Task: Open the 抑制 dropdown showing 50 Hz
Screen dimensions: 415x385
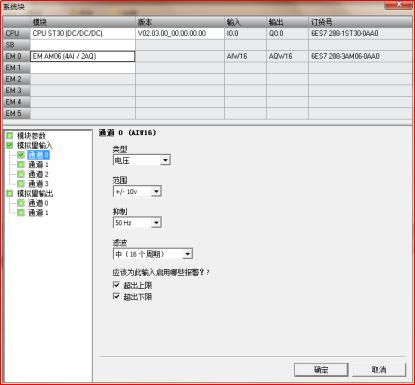Action: (x=137, y=223)
